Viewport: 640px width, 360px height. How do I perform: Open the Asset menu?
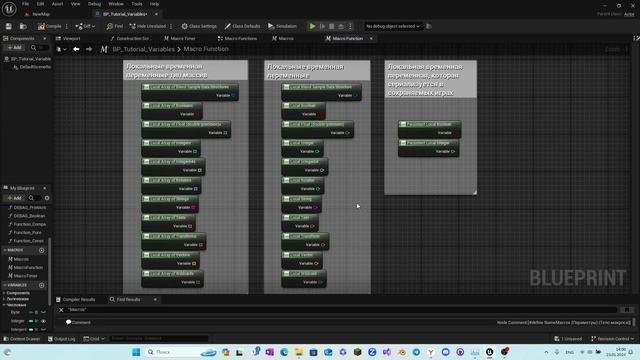click(x=57, y=4)
